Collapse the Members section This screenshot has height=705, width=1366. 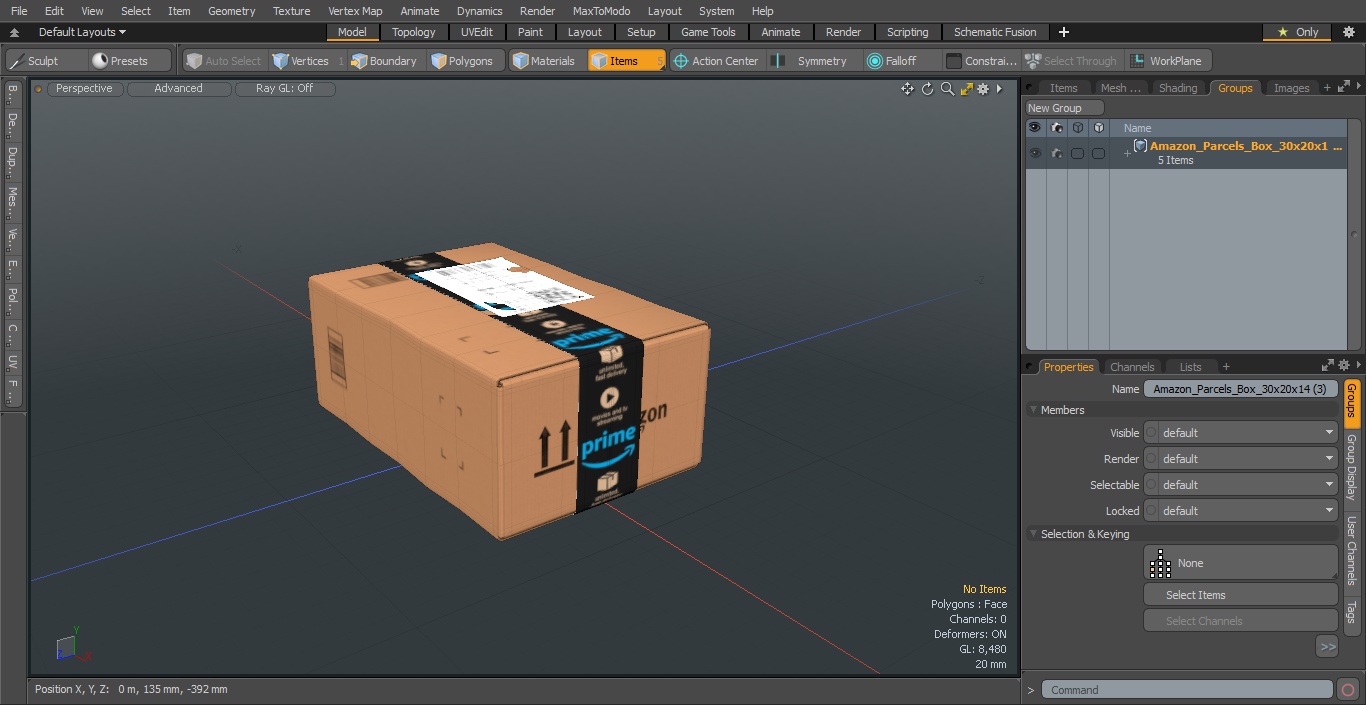coord(1033,410)
